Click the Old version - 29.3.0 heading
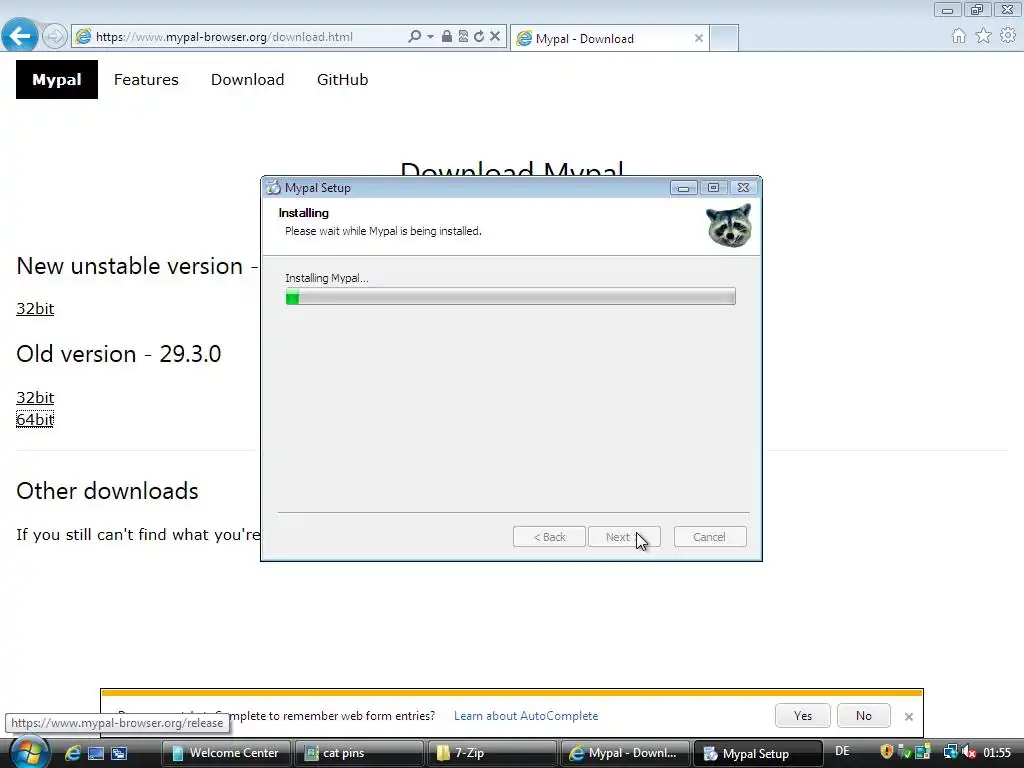Image resolution: width=1024 pixels, height=768 pixels. pos(119,354)
